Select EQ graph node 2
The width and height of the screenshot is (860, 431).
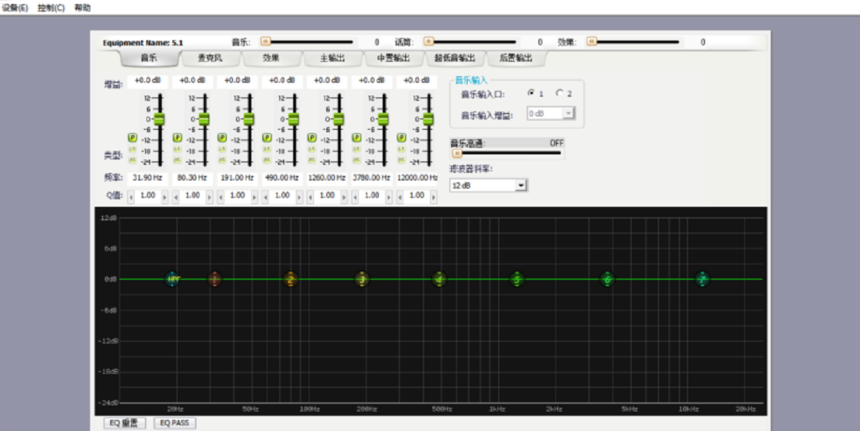pos(291,279)
